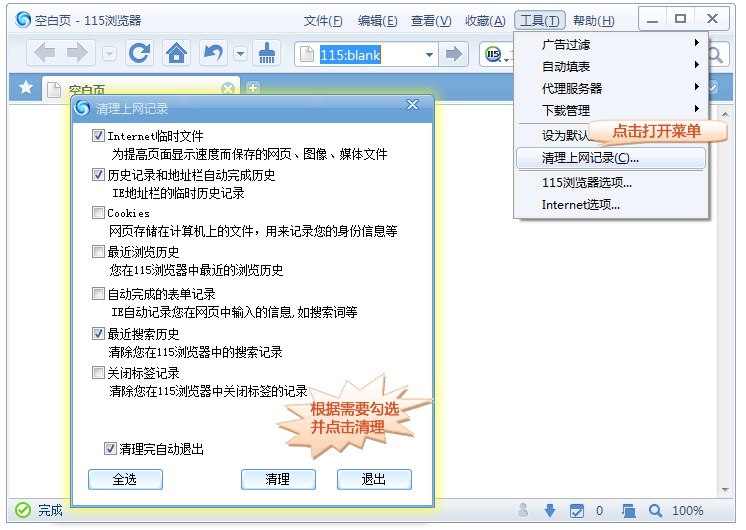Screen dimensions: 746x530
Task: Click the zoom magnifier in status bar
Action: [x=655, y=510]
